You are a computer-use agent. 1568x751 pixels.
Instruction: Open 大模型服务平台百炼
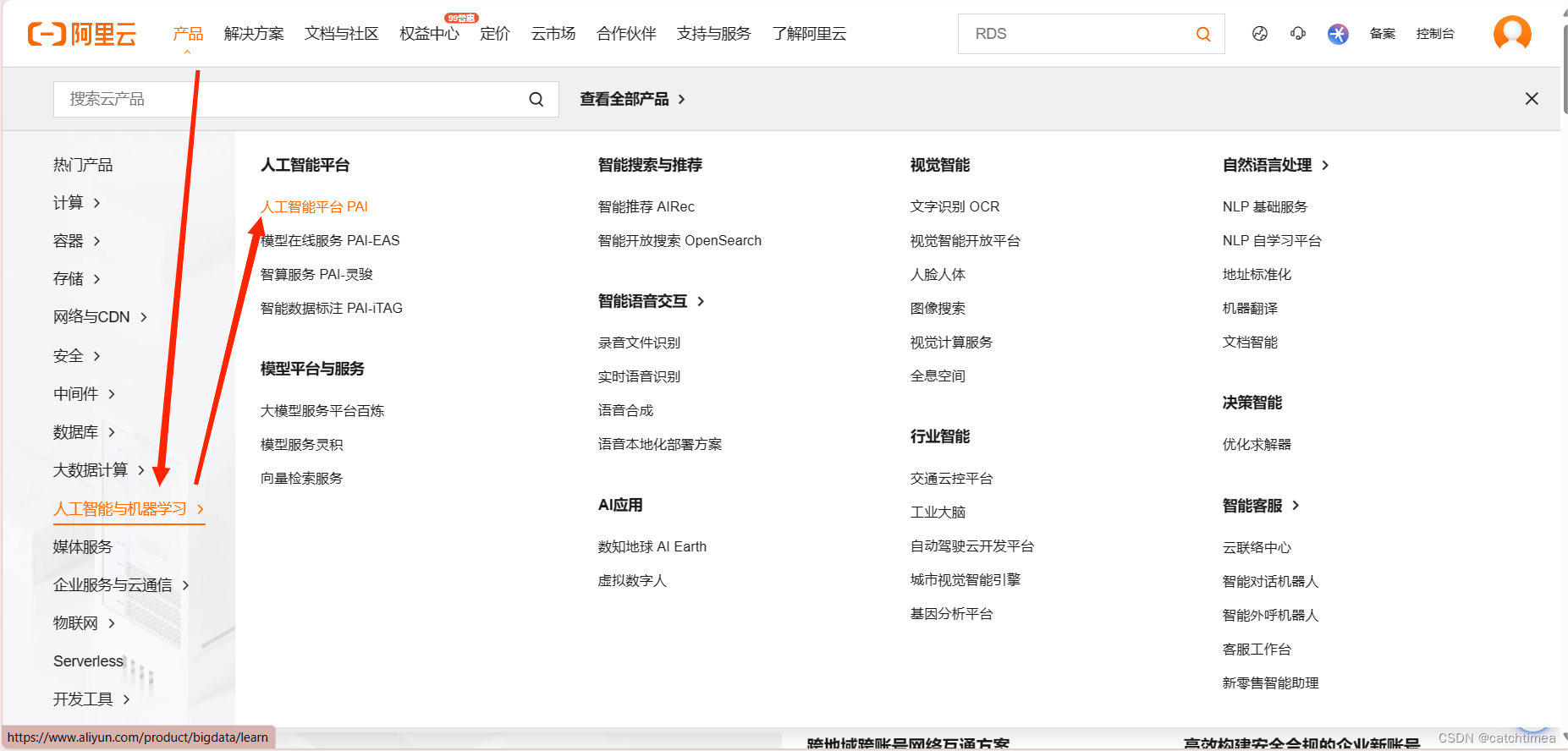coord(322,411)
